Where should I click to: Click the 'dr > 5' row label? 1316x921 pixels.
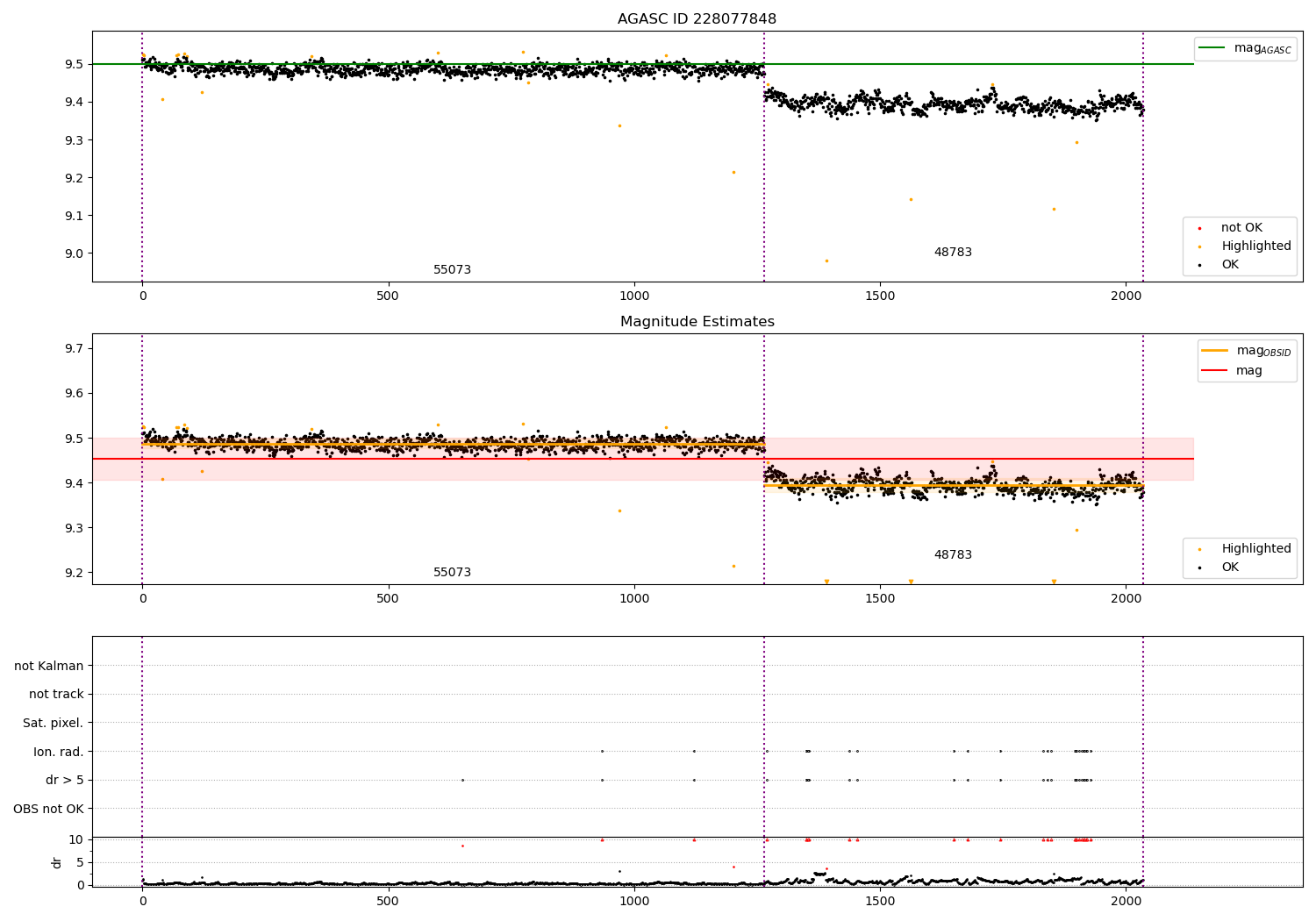(x=65, y=780)
